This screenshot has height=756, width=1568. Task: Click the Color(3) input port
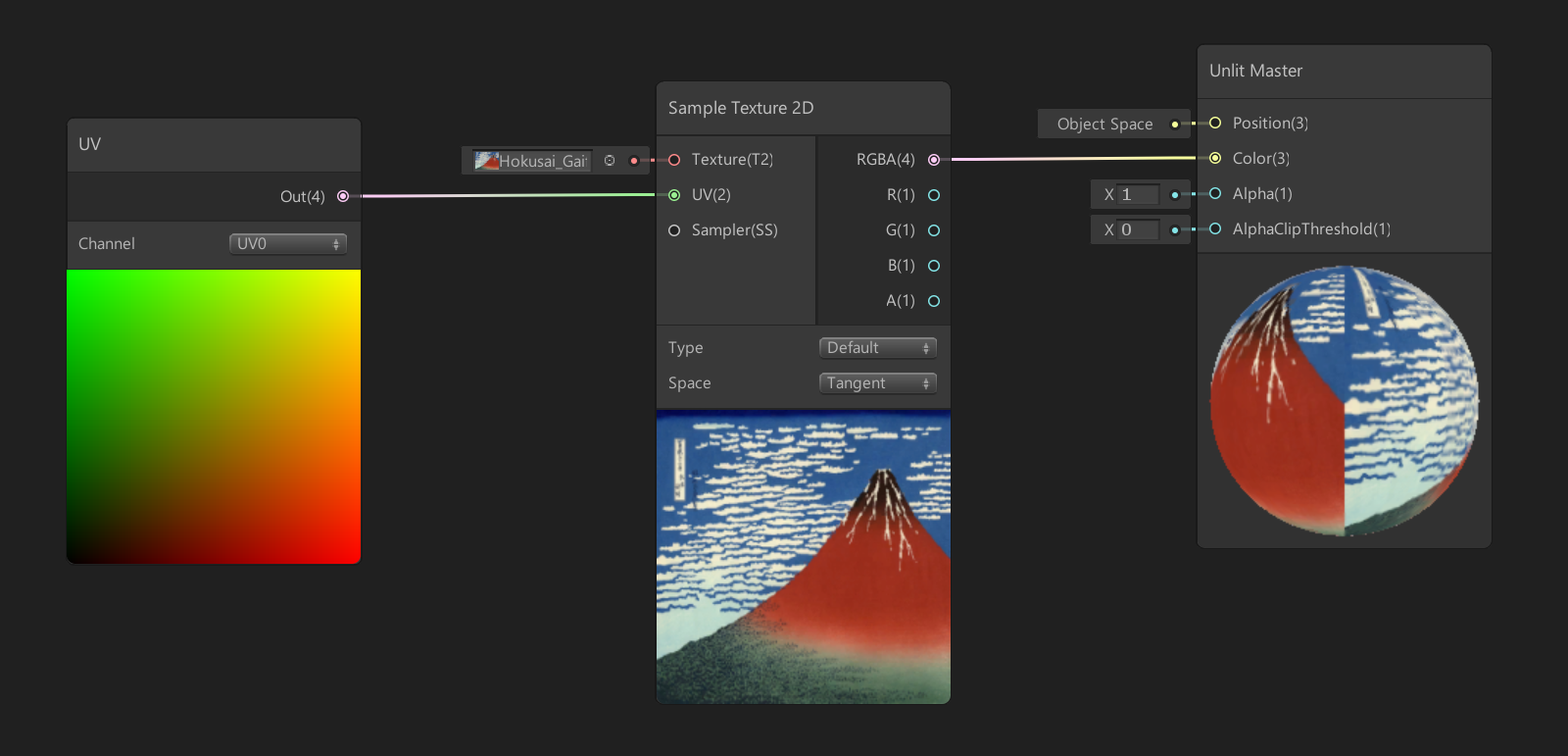1215,158
